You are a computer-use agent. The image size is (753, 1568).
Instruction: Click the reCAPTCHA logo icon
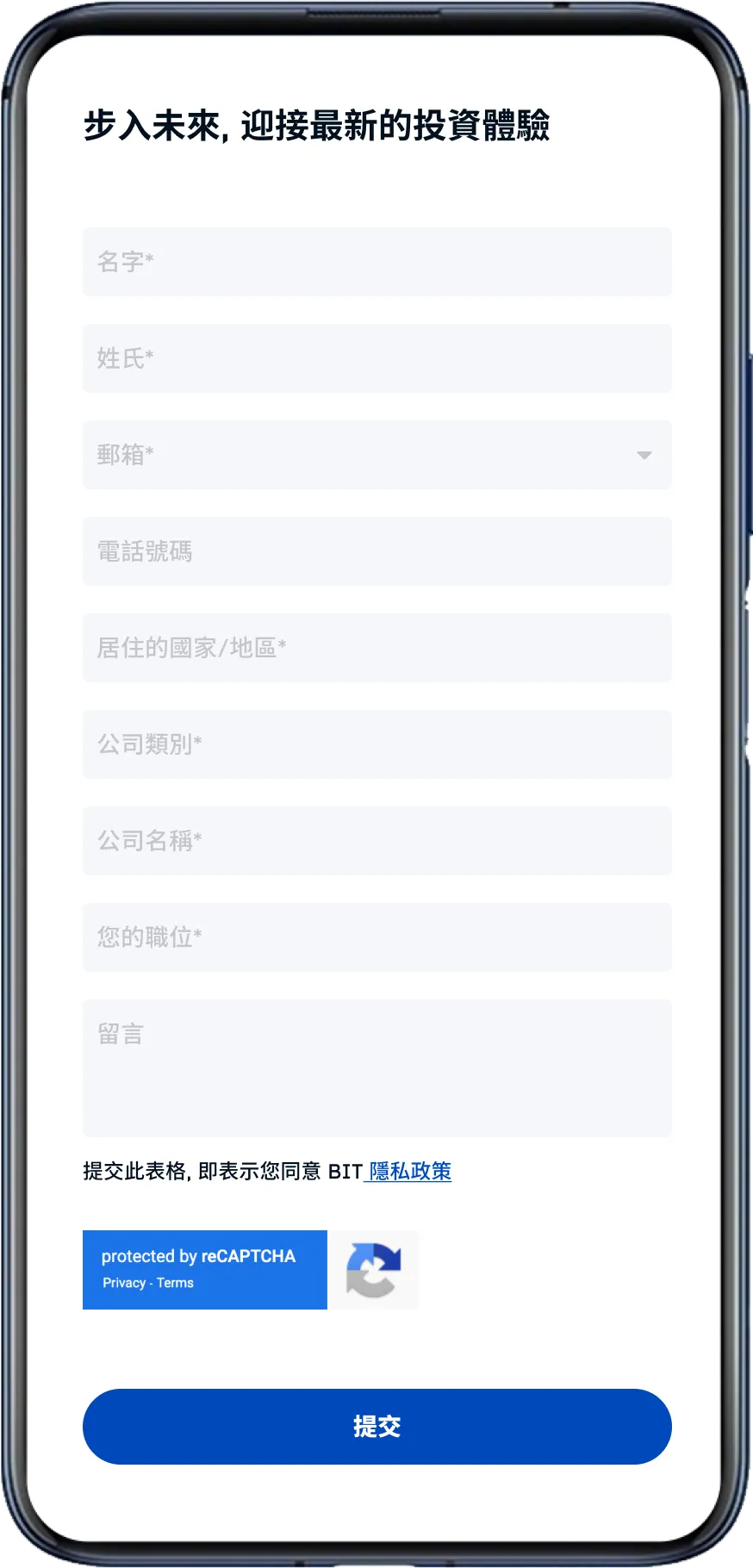point(373,1270)
